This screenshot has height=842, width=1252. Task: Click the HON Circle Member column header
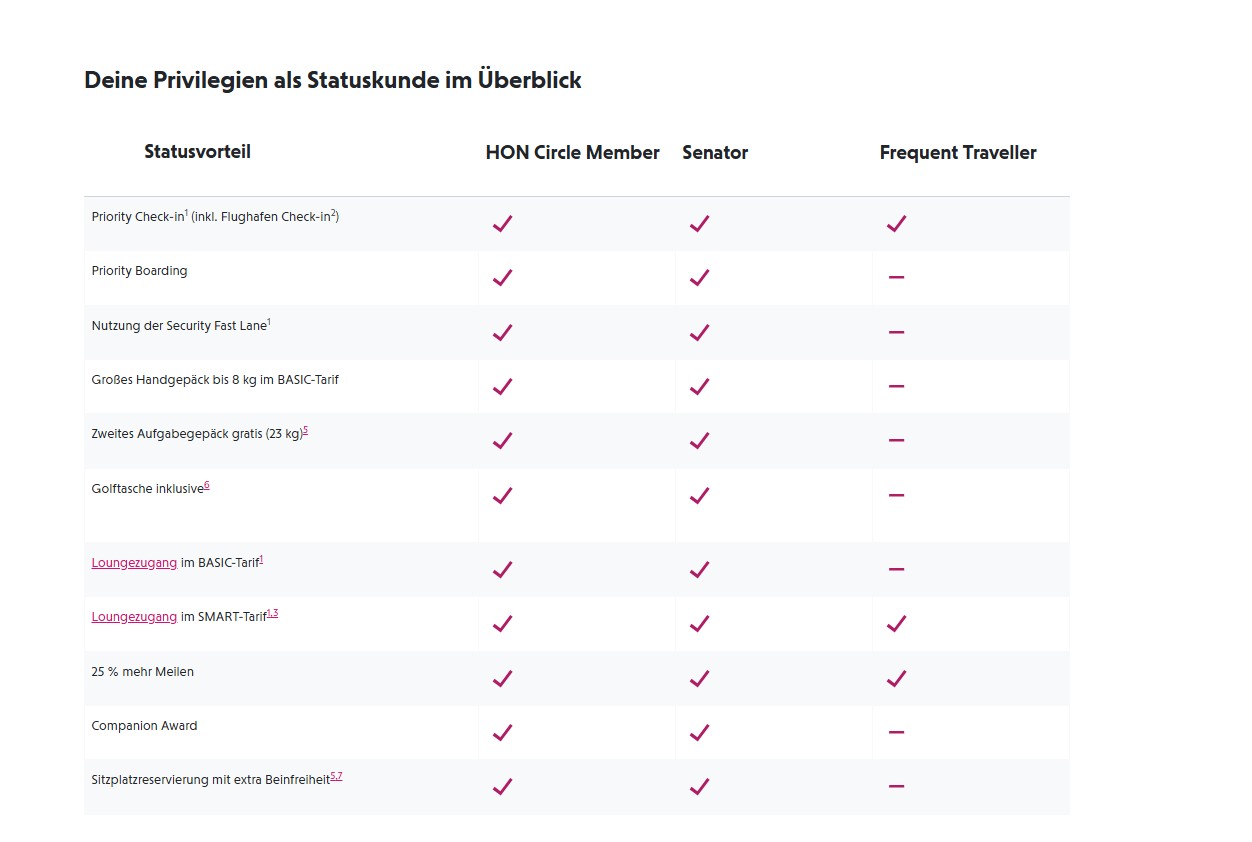pos(572,153)
